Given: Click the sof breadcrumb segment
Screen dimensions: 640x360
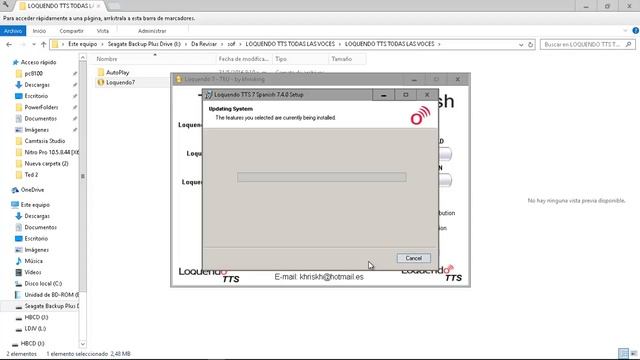Looking at the screenshot, I should point(231,44).
